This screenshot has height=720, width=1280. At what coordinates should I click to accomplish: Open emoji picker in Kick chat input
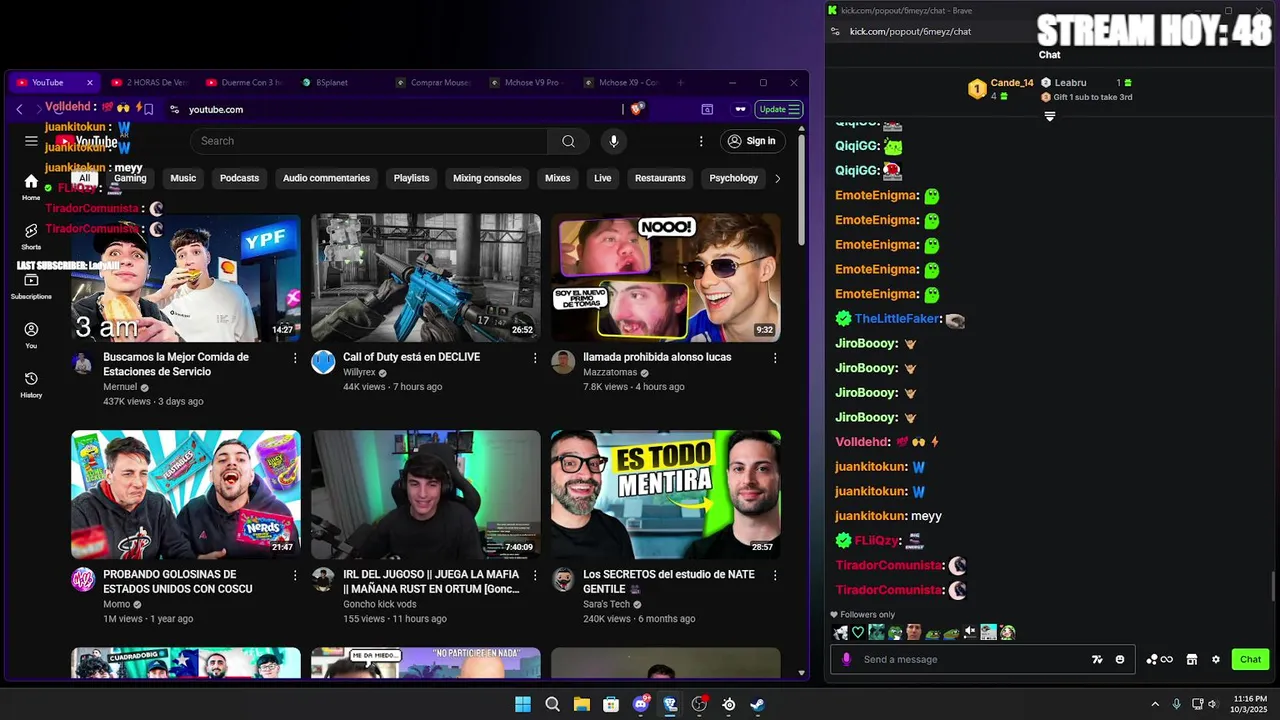[x=1120, y=660]
